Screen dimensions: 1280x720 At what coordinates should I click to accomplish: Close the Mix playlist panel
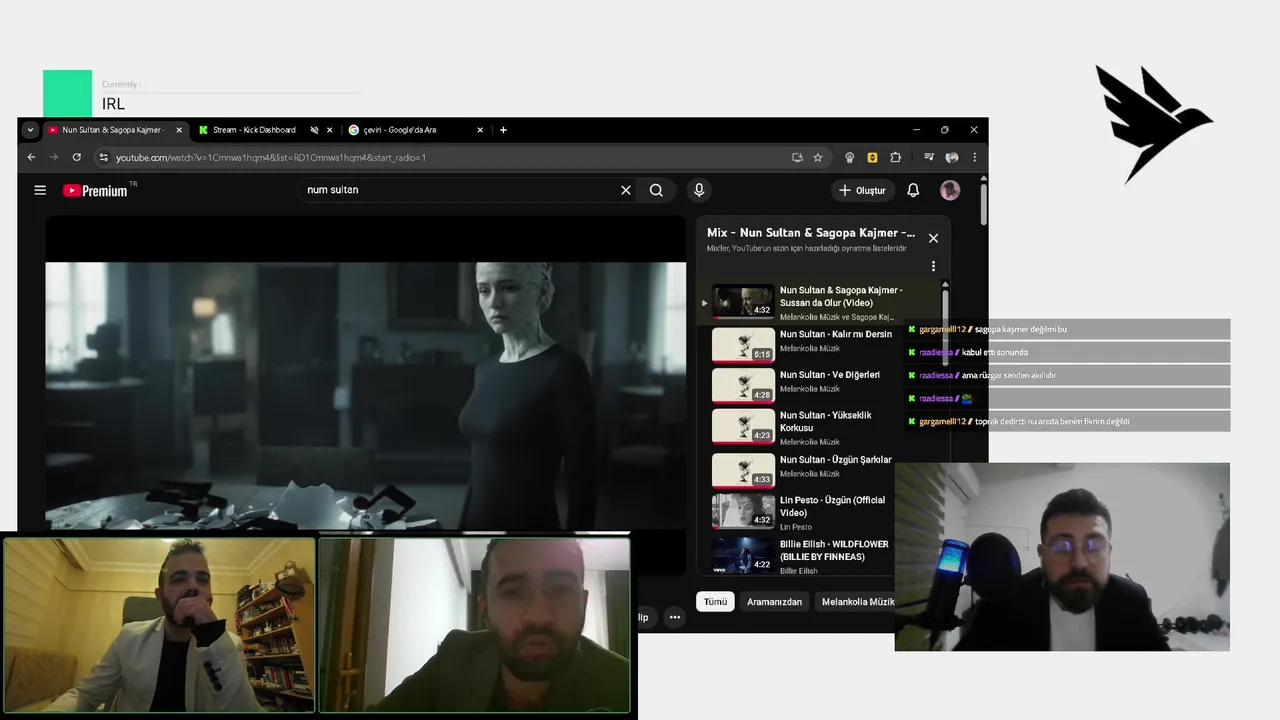[x=933, y=238]
